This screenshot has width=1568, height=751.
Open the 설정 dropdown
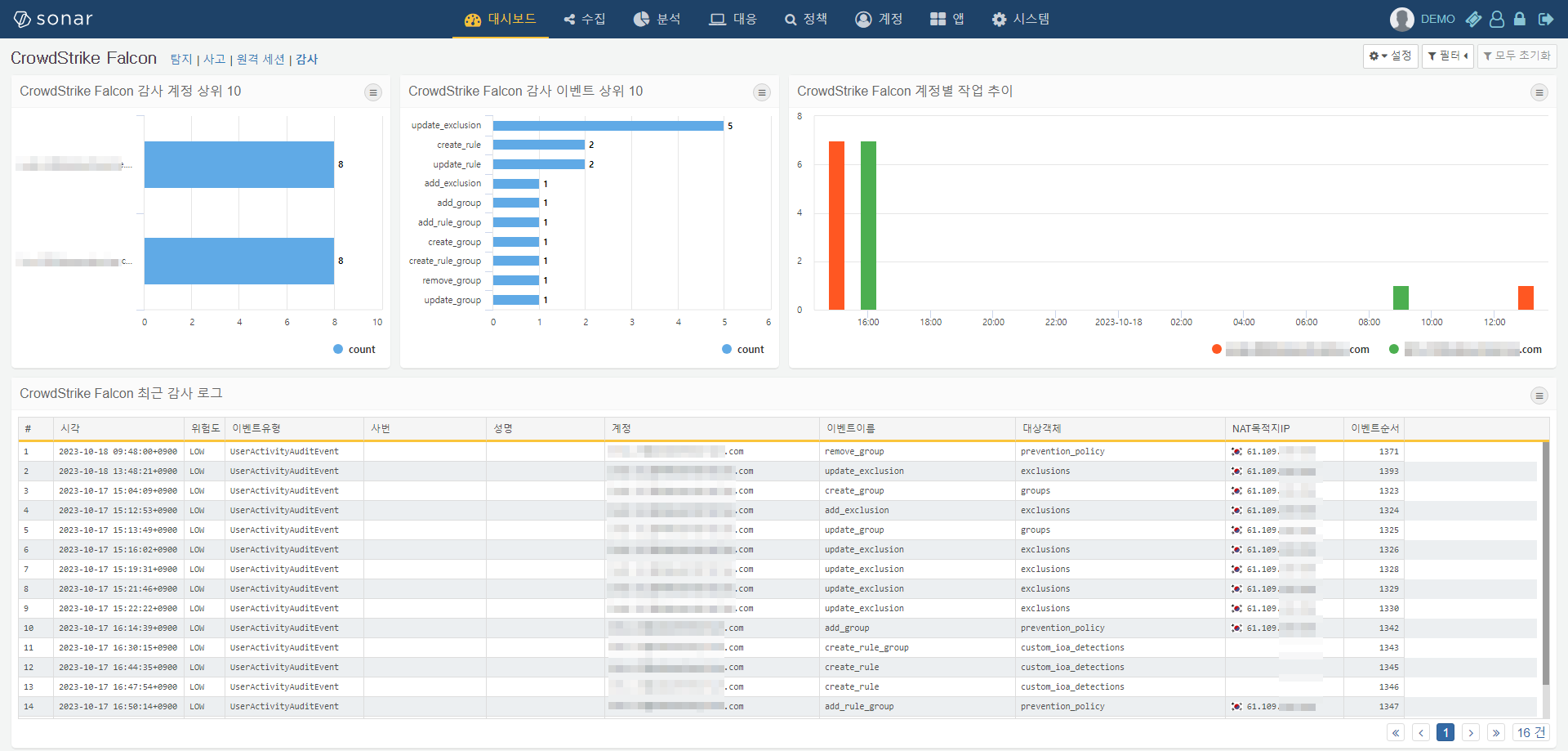click(1390, 56)
